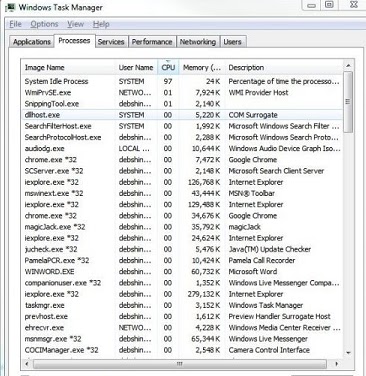Viewport: 366px width, 376px height.
Task: Select the magicJack.exe *32 process
Action: 182,227
